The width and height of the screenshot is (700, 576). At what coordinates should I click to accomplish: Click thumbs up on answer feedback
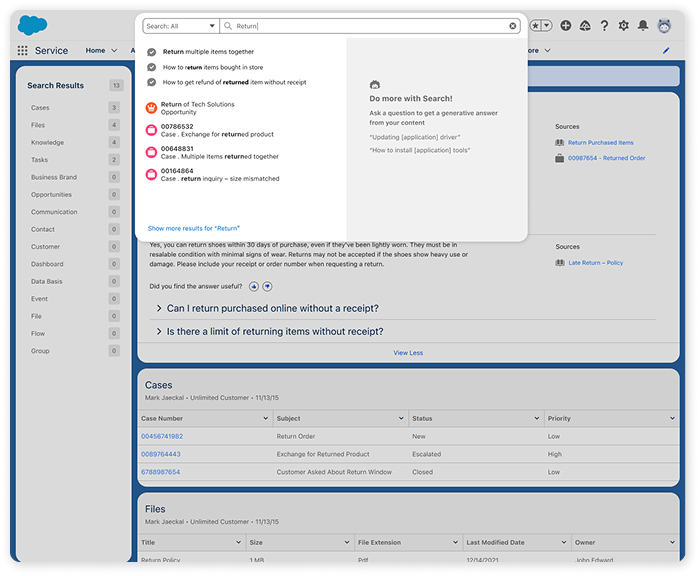(x=254, y=286)
